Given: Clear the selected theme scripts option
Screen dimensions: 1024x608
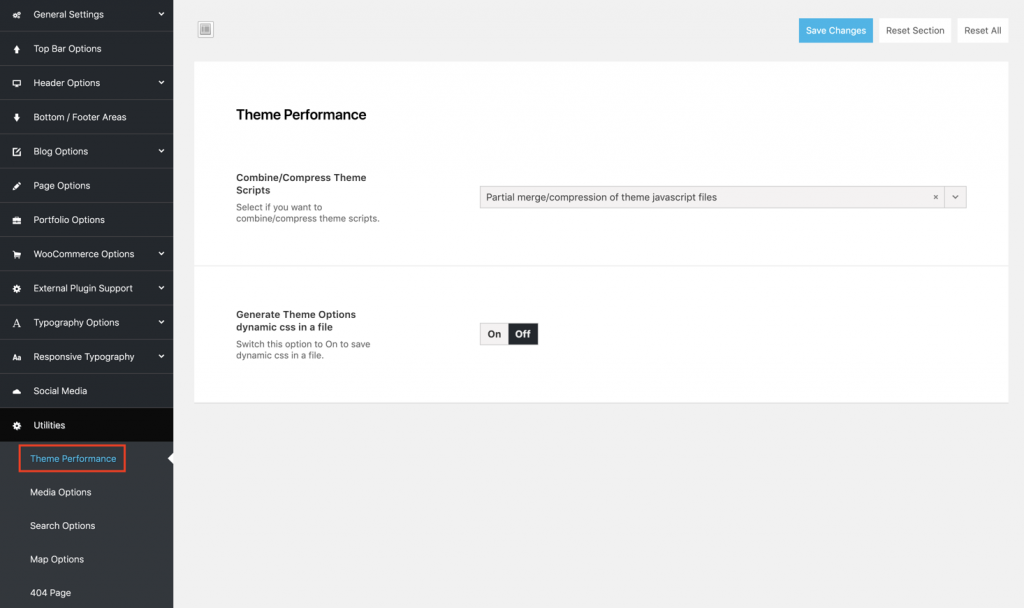Looking at the screenshot, I should tap(936, 197).
